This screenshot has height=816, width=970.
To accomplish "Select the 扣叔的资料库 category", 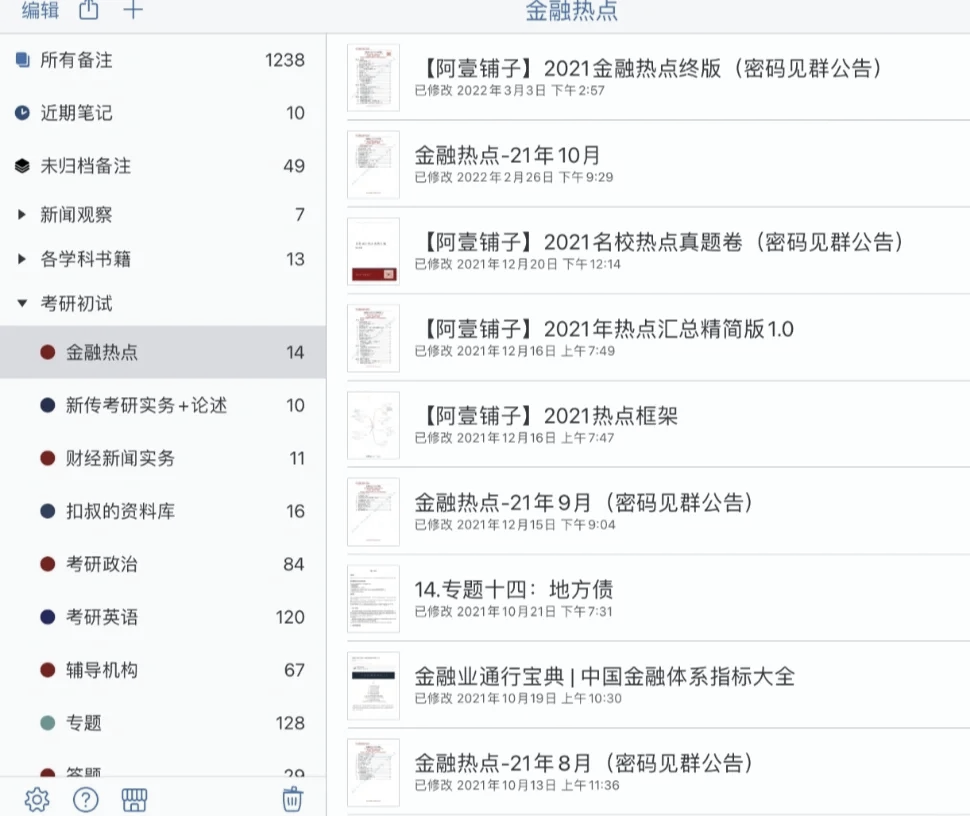I will 163,511.
